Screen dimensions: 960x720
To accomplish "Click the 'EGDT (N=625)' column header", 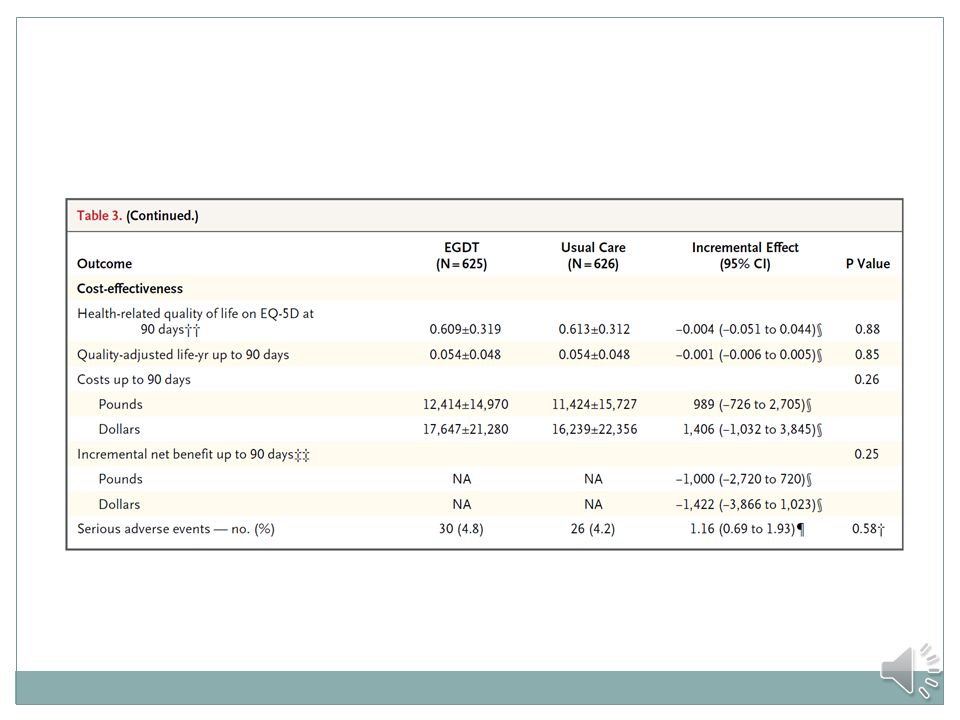I will [462, 256].
